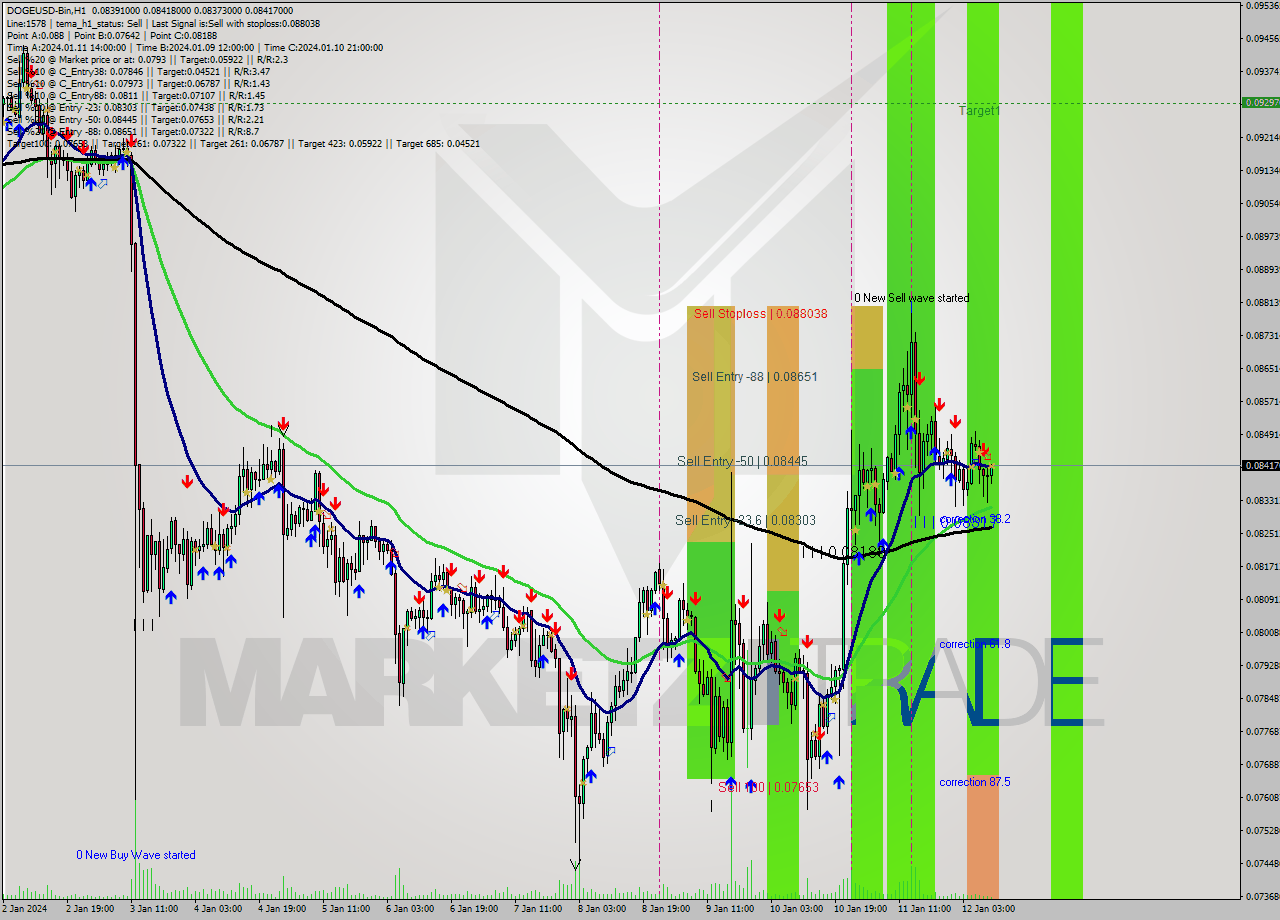1280x920 pixels.
Task: Click 'Time A:2024.01.11 14:00:00' text
Action: click(x=67, y=47)
